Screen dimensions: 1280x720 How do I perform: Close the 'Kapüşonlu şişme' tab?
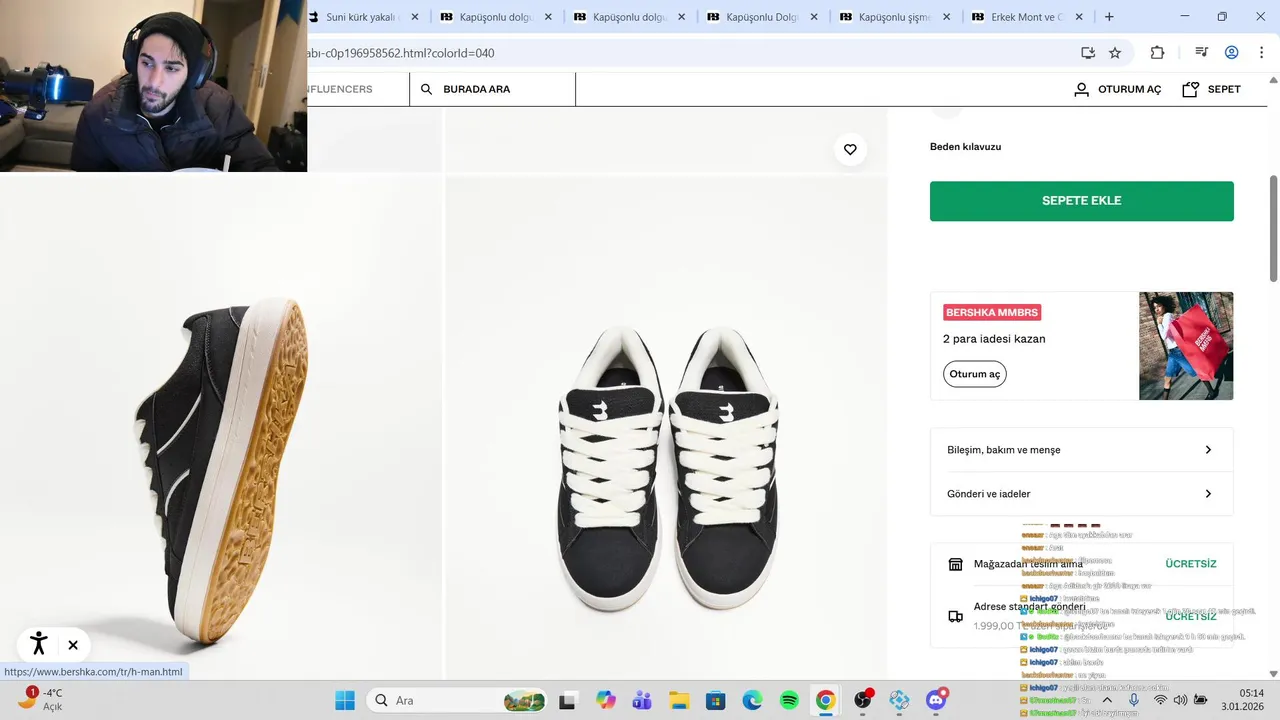click(948, 17)
